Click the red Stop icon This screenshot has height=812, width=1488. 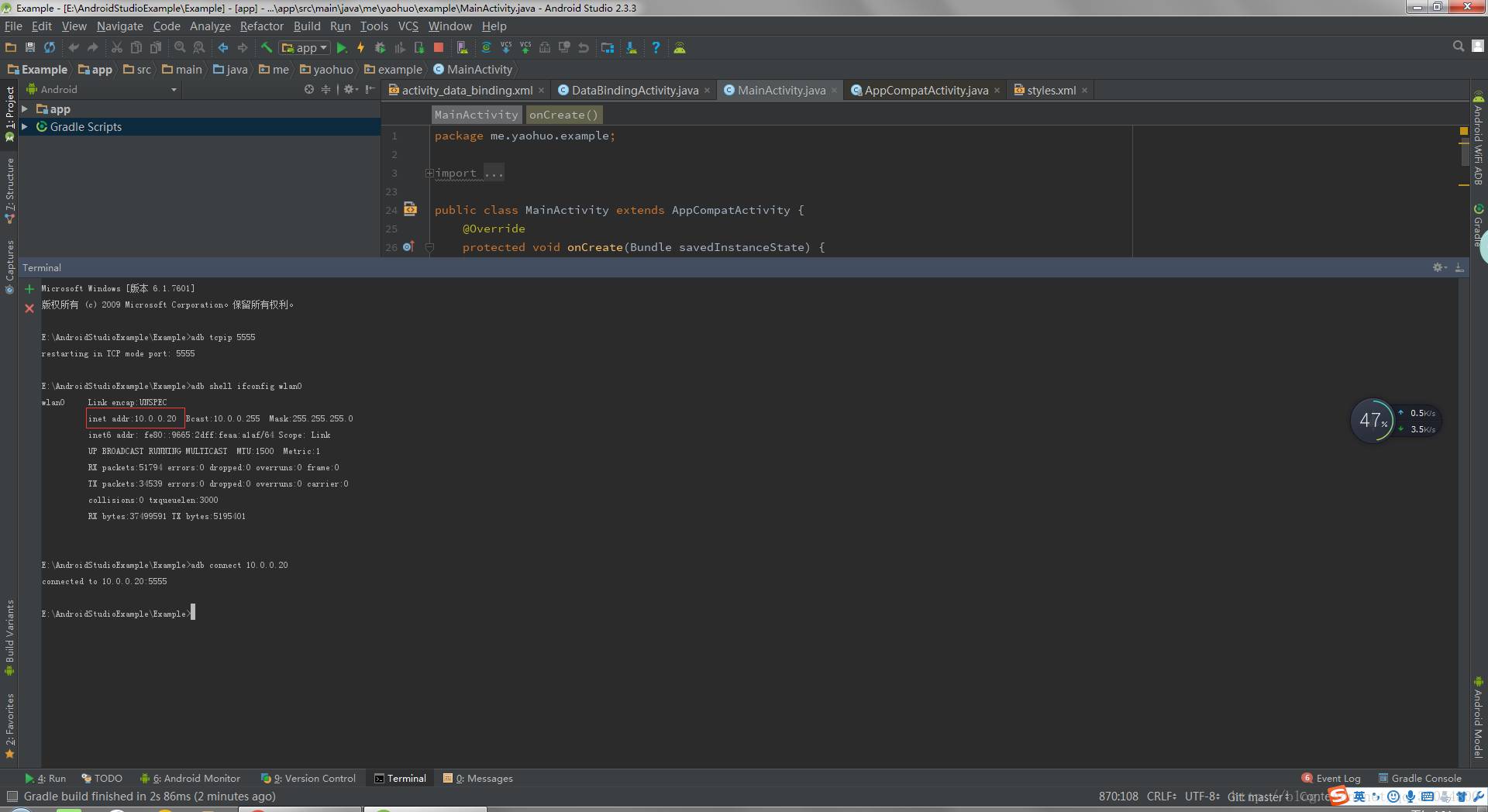[439, 48]
